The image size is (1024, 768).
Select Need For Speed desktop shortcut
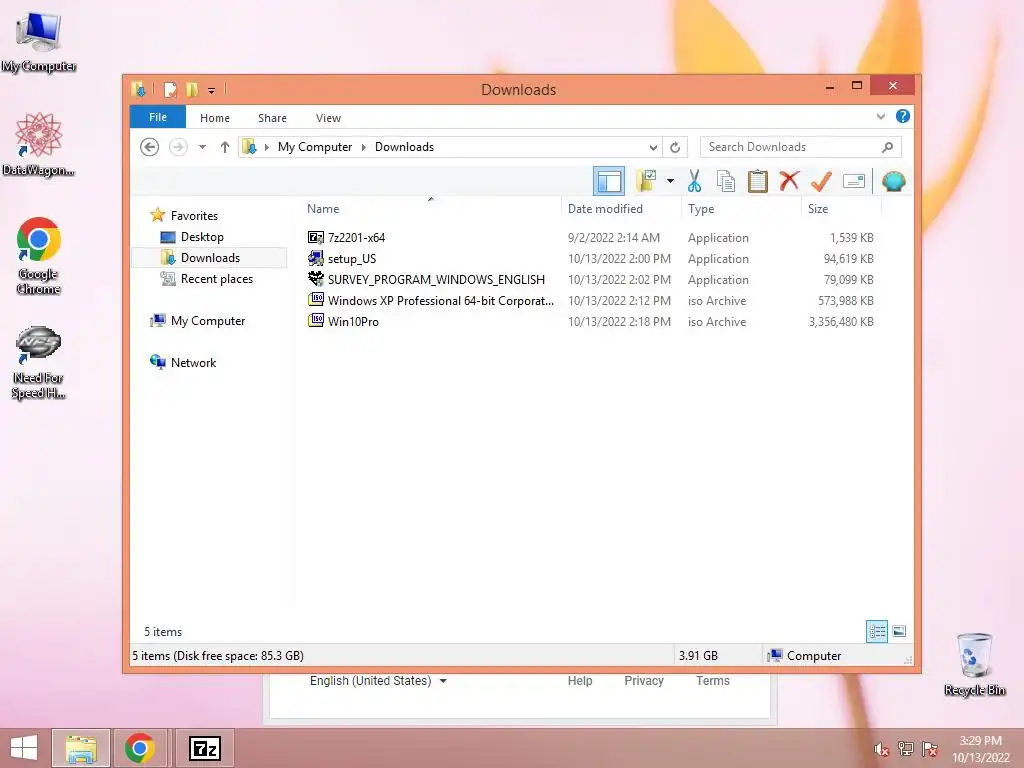pyautogui.click(x=39, y=363)
